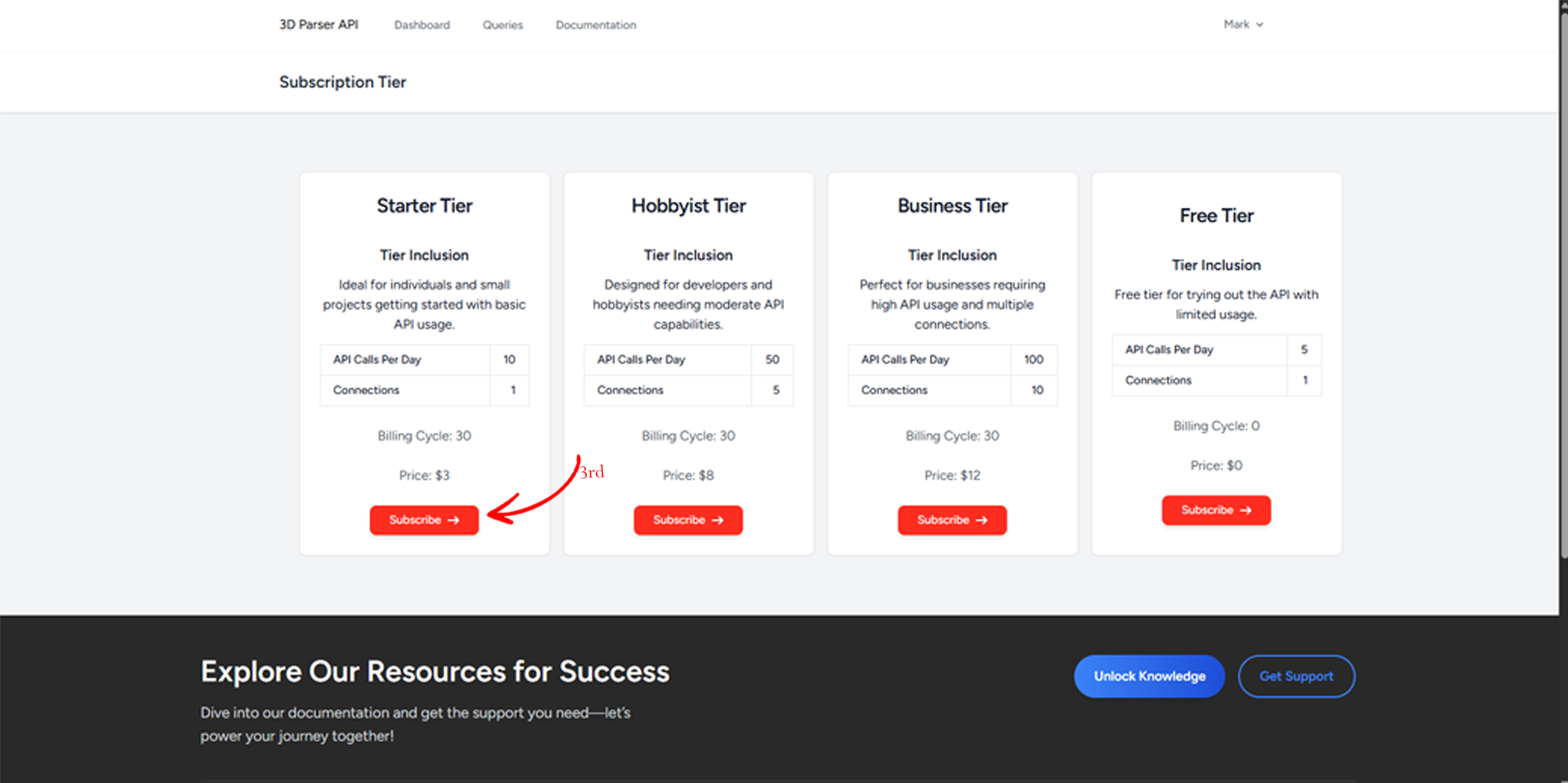The width and height of the screenshot is (1568, 783).
Task: Click Business Tier's Connections value 10
Action: [x=1037, y=390]
